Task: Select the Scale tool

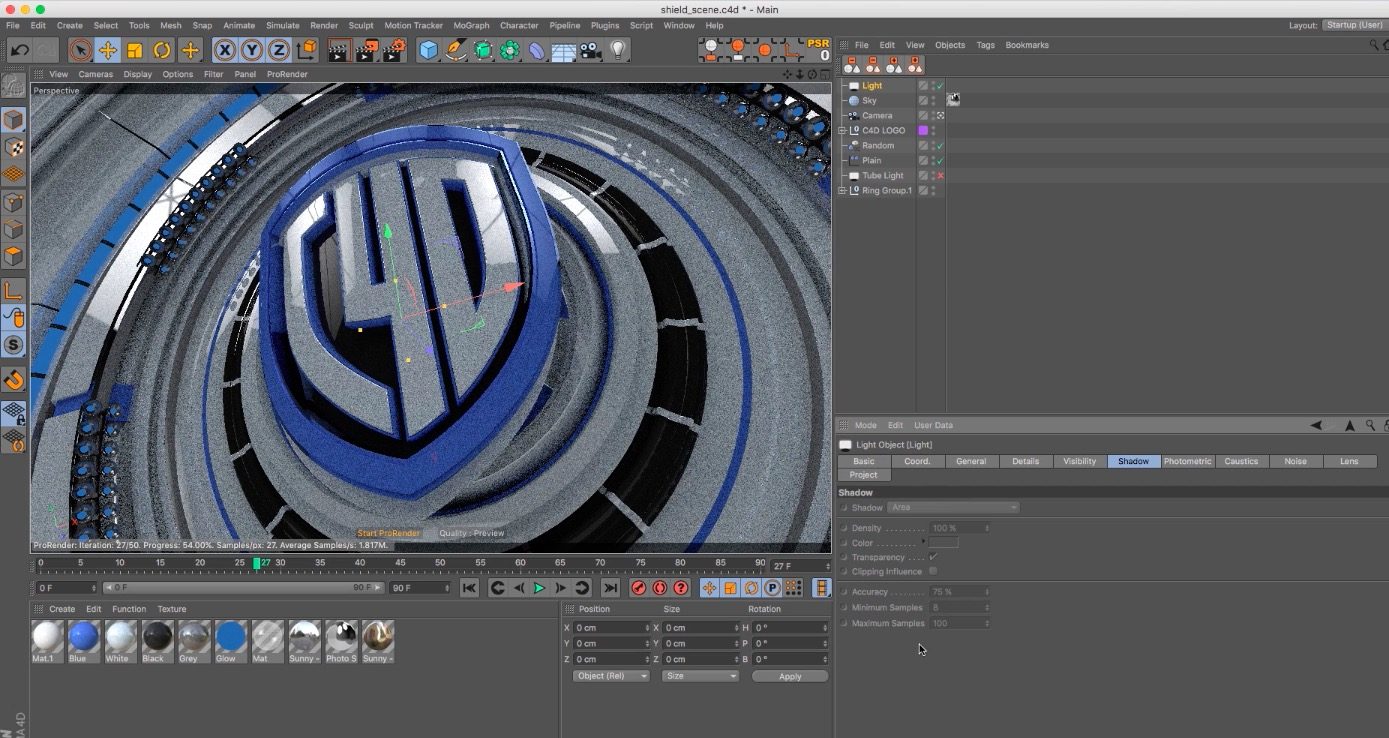Action: tap(134, 48)
